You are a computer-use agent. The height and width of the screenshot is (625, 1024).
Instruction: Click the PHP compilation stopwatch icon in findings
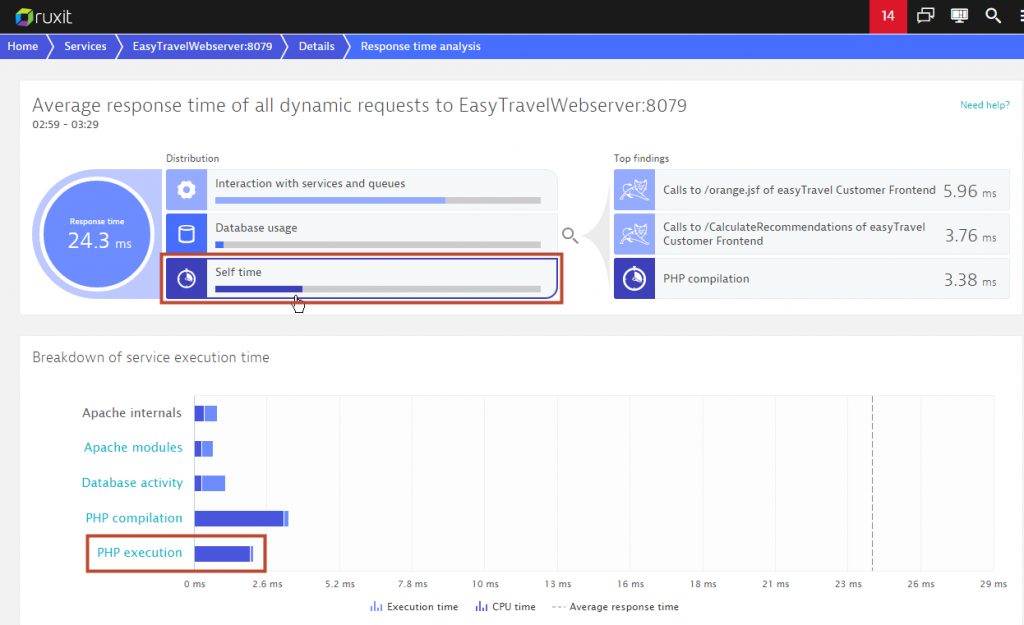[634, 278]
